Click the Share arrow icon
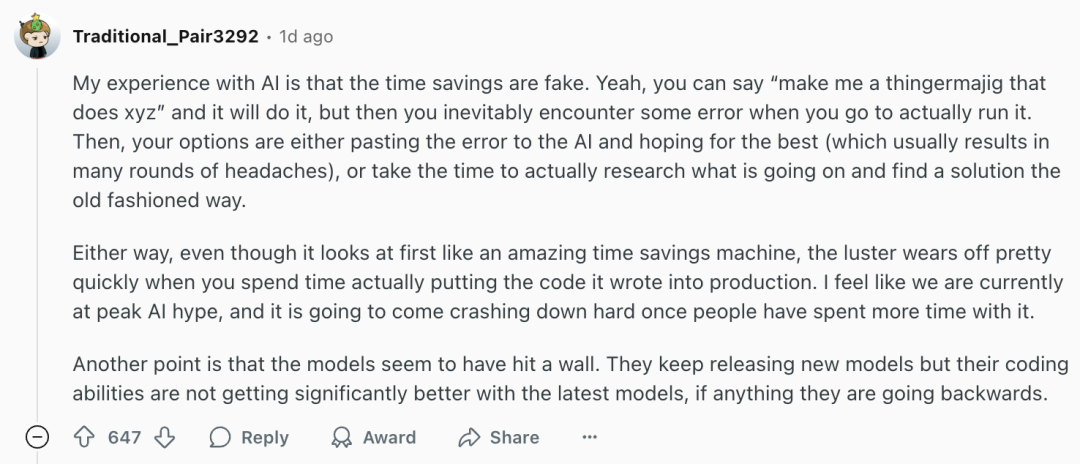The width and height of the screenshot is (1080, 464). pos(469,438)
